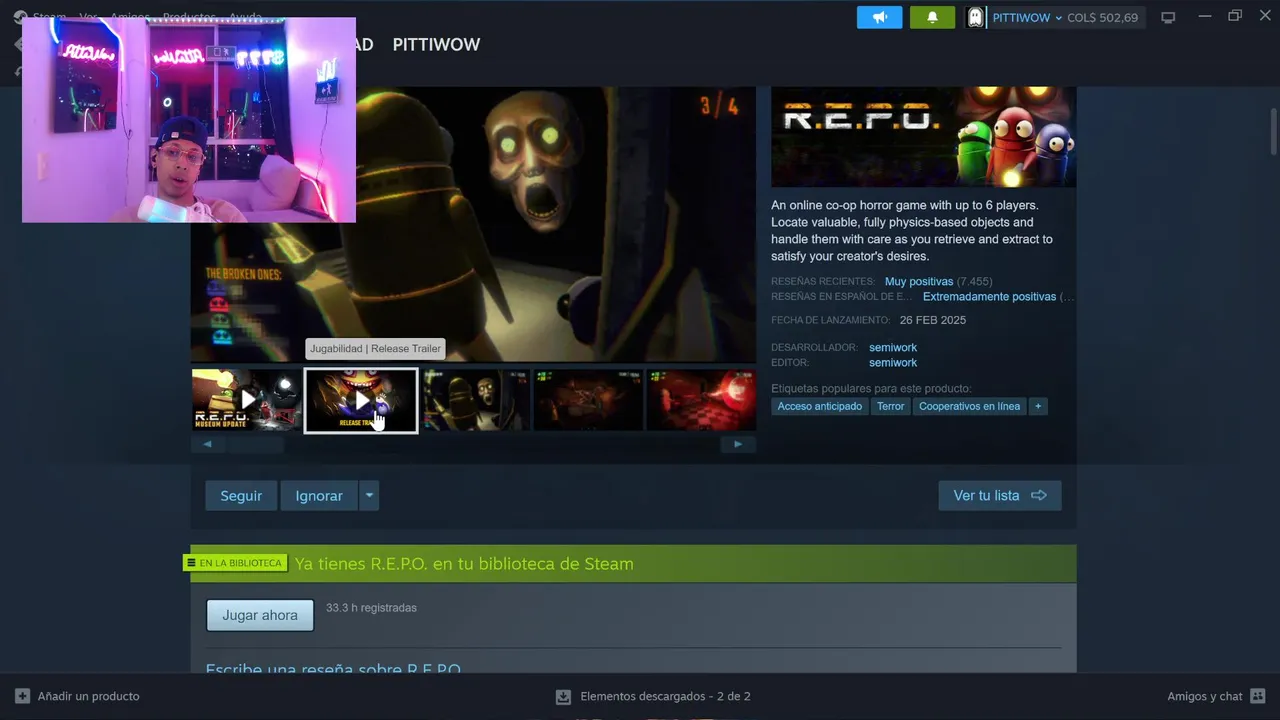Open Extremadamente positivas reviews link
Viewport: 1280px width, 720px height.
(990, 297)
